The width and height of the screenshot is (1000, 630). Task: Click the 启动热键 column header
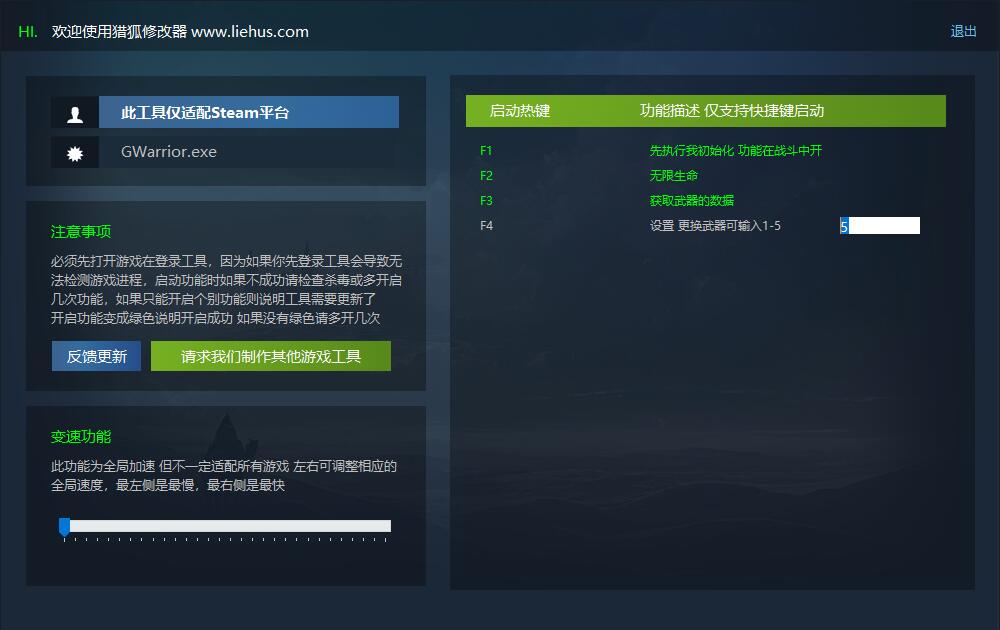pos(520,111)
